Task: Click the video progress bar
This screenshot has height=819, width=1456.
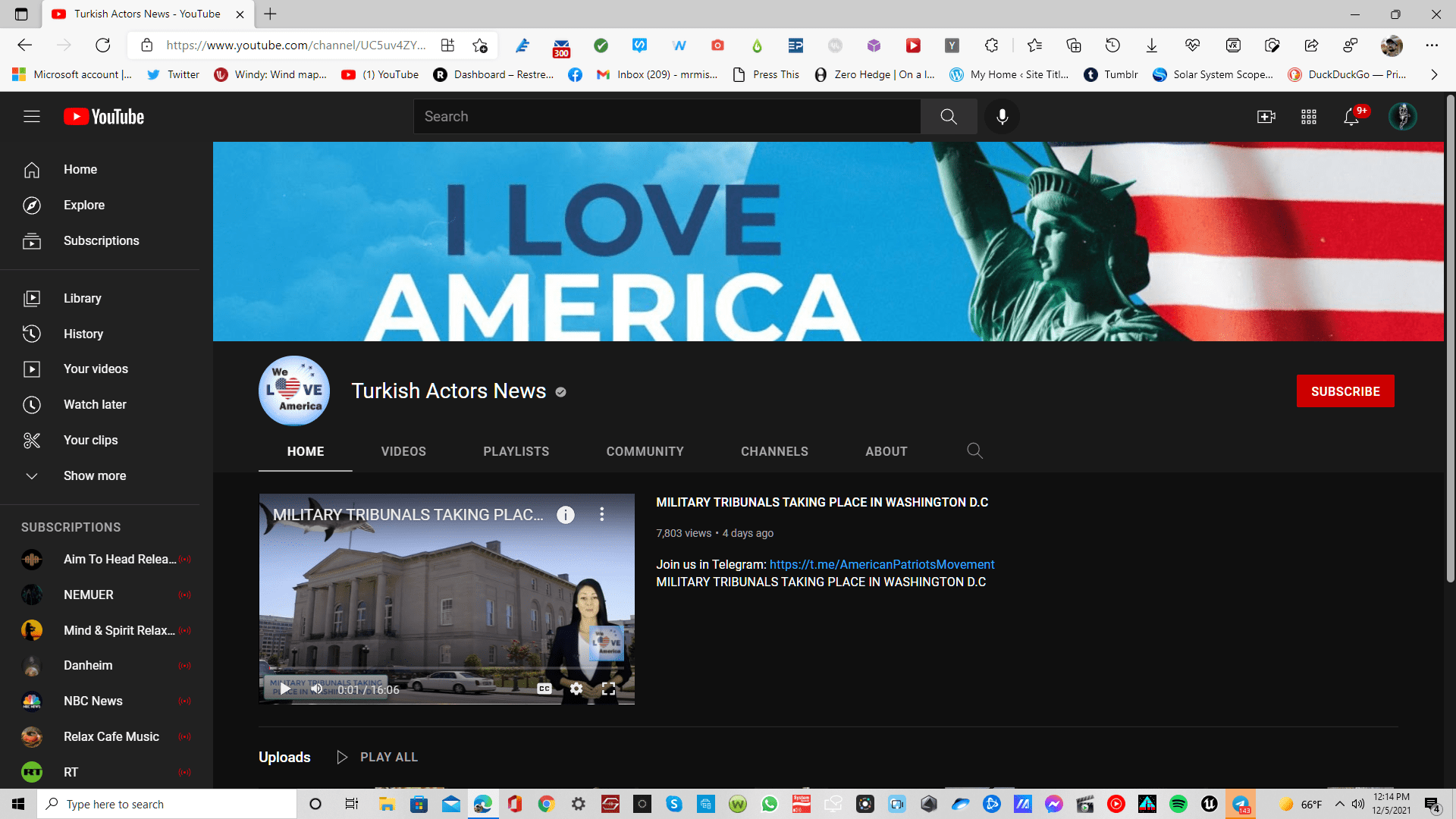Action: click(x=447, y=669)
